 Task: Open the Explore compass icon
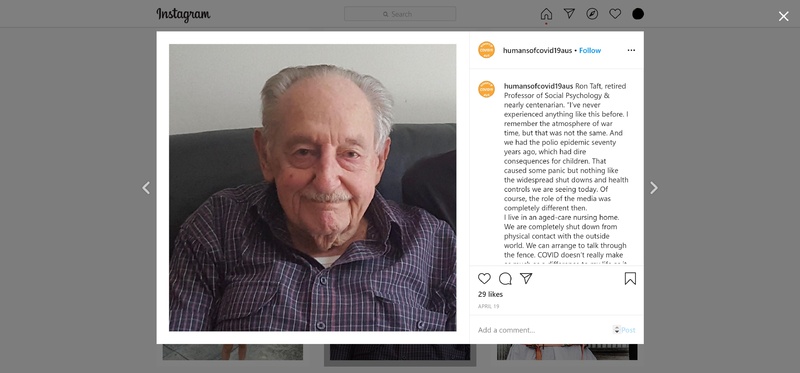(x=592, y=14)
